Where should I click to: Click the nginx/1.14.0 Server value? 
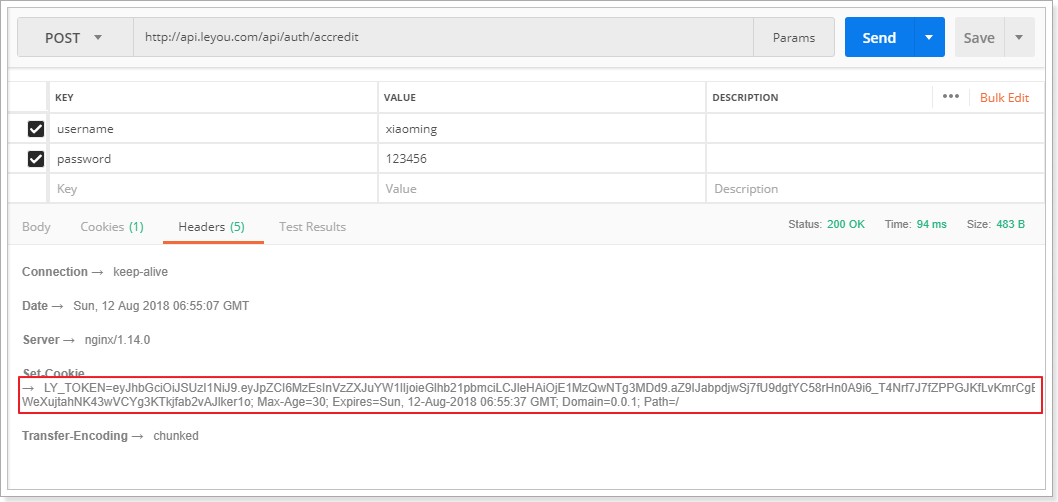117,340
